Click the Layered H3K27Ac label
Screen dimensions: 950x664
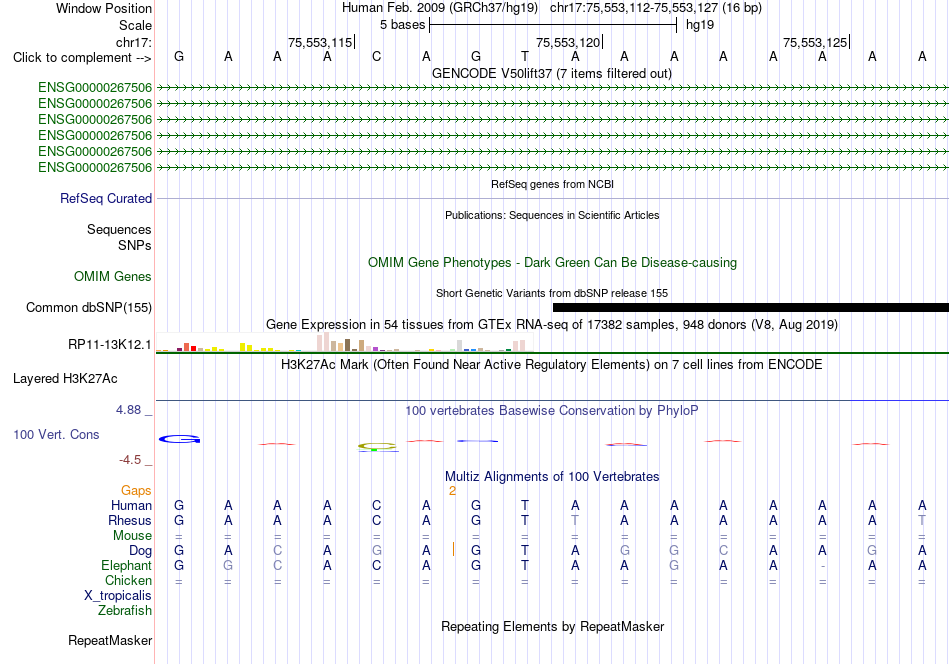[x=65, y=379]
